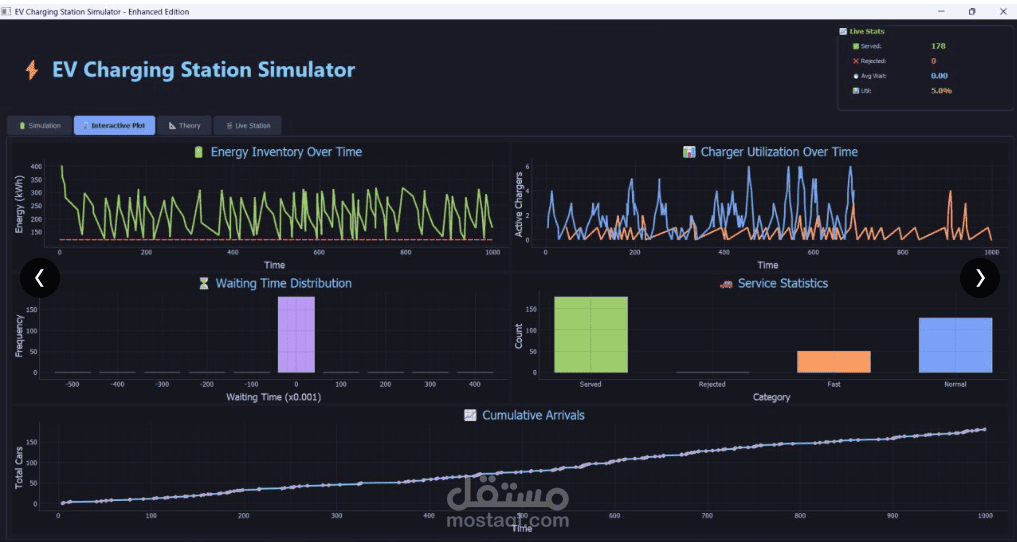
Task: Click the Util value 5.0%
Action: pyautogui.click(x=941, y=91)
